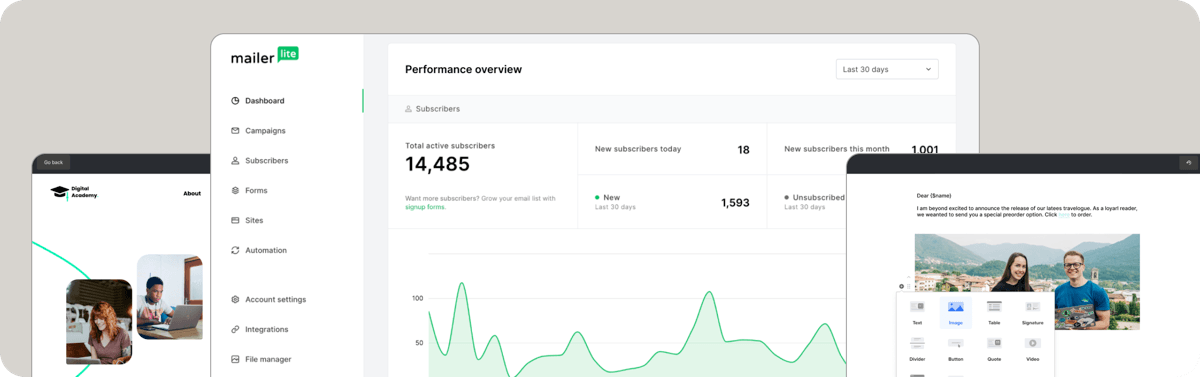Open block settings gear beside the block picker
Viewport: 1200px width, 377px height.
point(901,287)
